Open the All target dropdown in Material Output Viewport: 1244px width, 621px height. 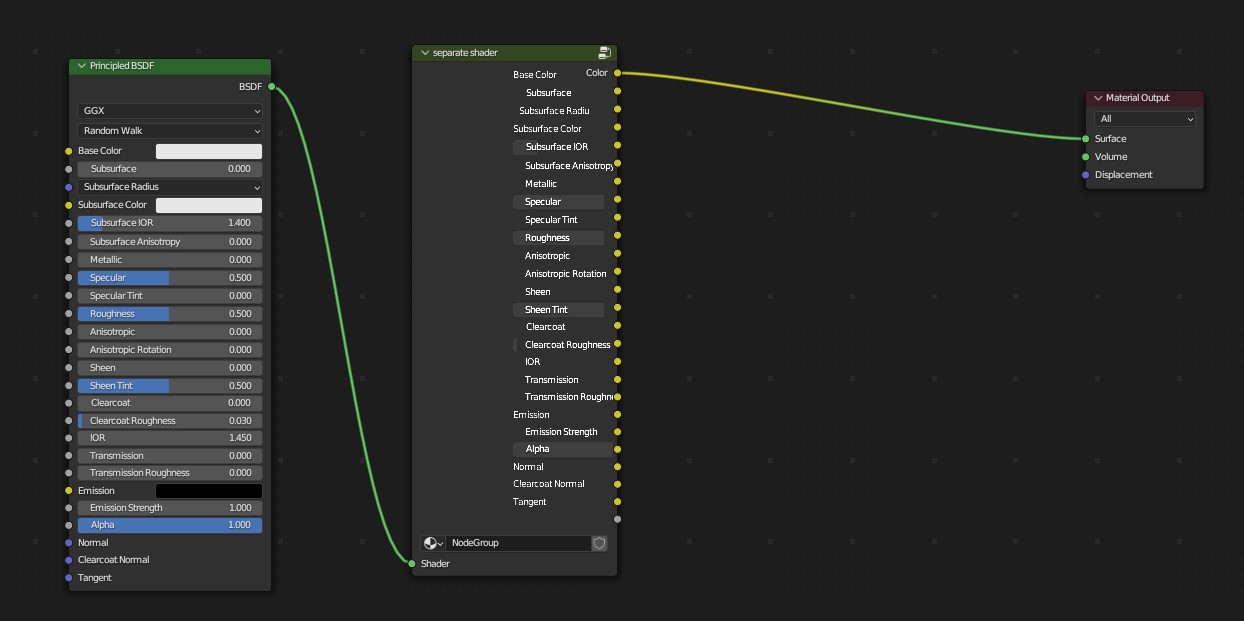click(x=1145, y=119)
